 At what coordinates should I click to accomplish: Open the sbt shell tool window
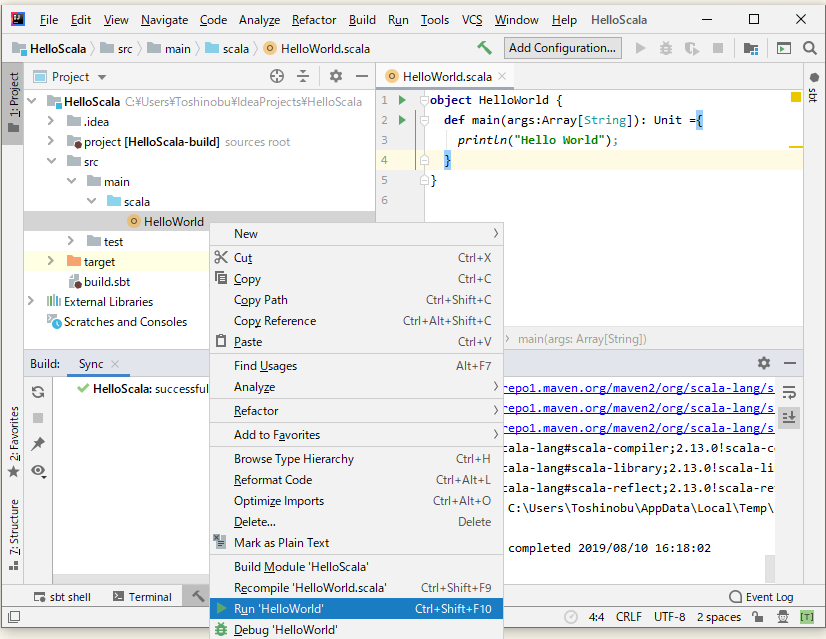coord(62,597)
